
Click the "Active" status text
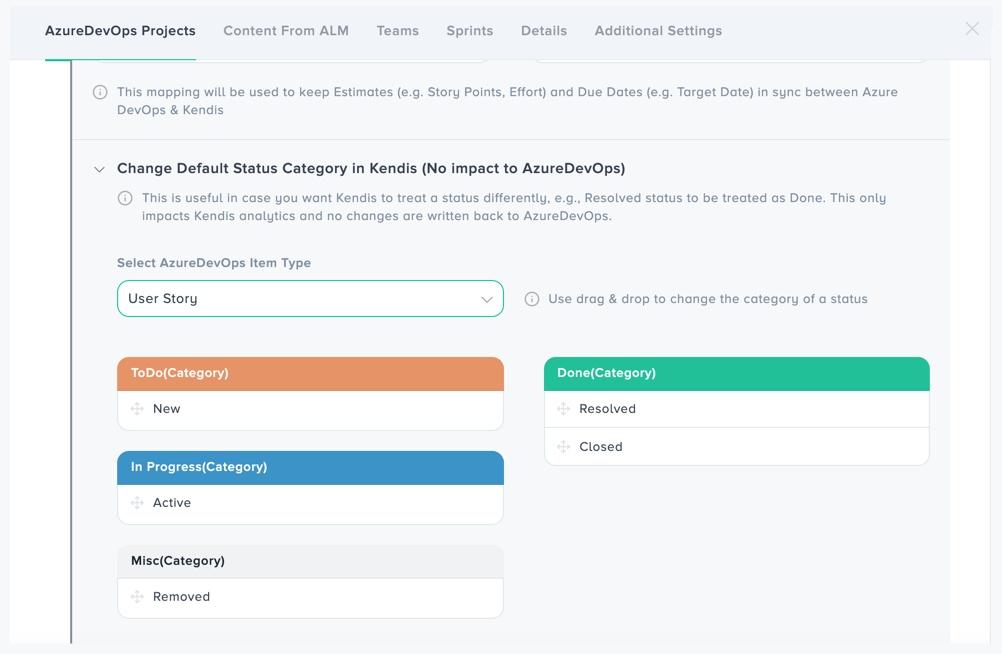(x=171, y=502)
